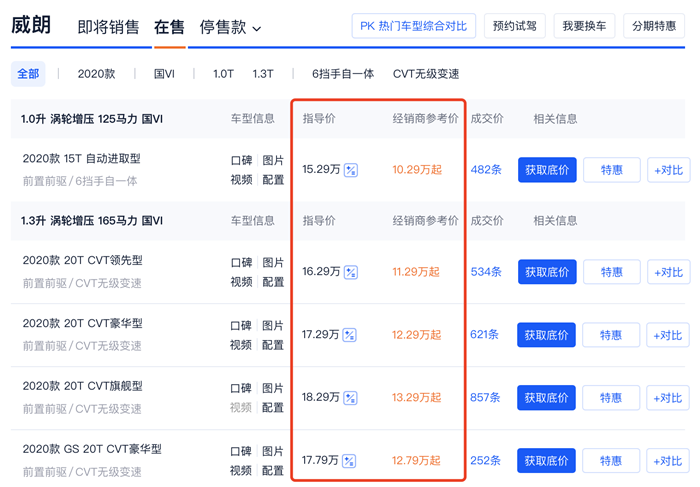Filter by 1.3T engine
Image resolution: width=700 pixels, height=487 pixels.
click(263, 74)
